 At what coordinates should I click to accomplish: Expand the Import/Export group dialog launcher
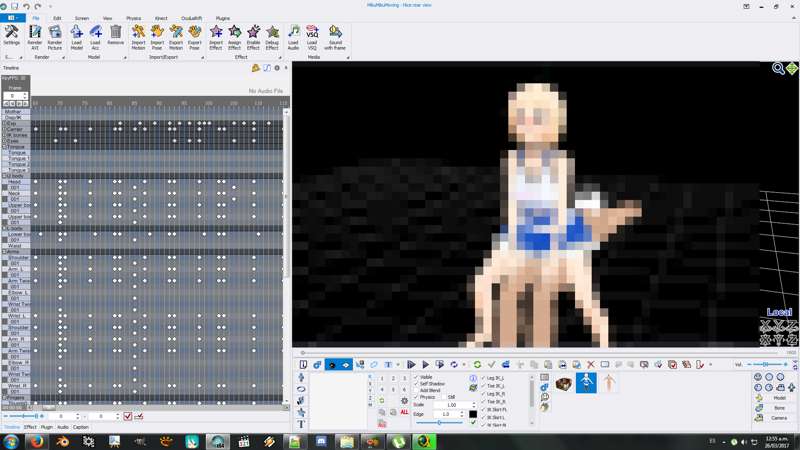(x=203, y=58)
